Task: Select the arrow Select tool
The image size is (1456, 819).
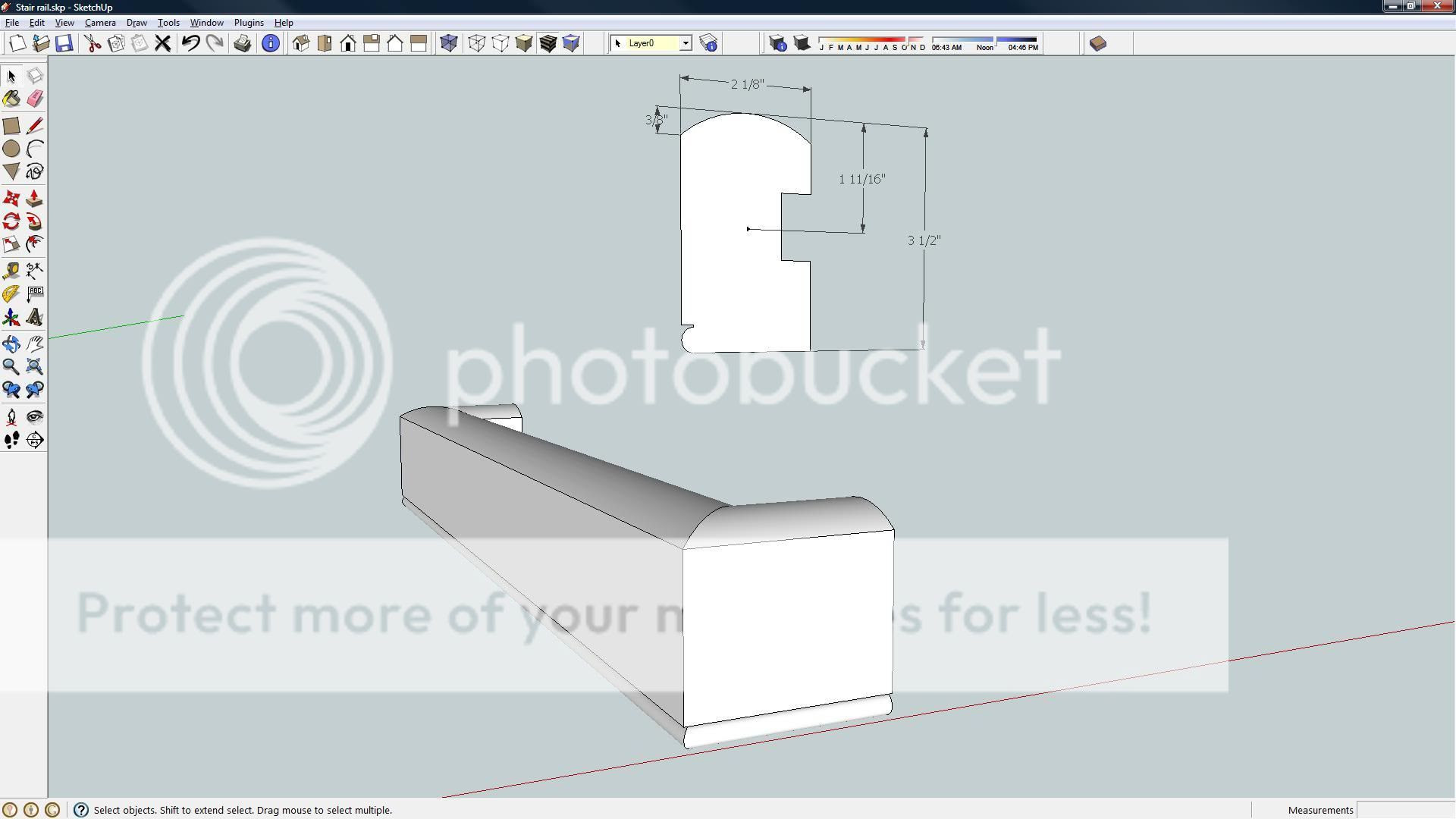Action: [x=11, y=76]
